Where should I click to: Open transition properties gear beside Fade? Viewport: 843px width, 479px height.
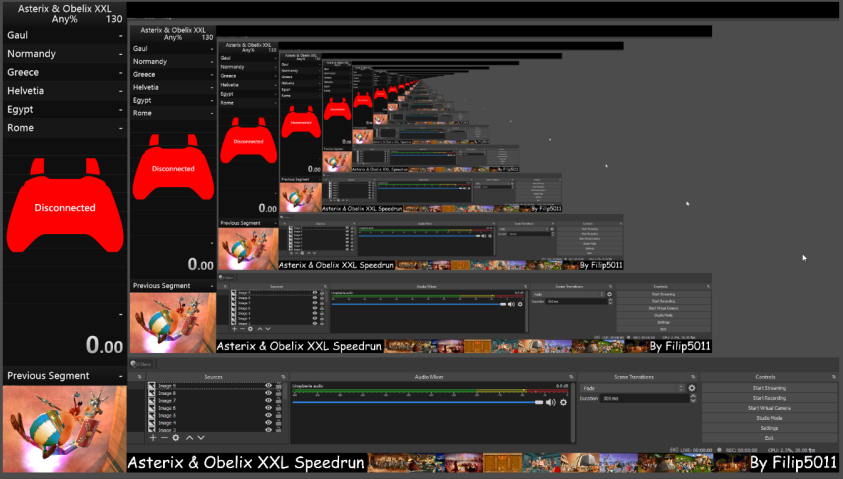pos(692,388)
